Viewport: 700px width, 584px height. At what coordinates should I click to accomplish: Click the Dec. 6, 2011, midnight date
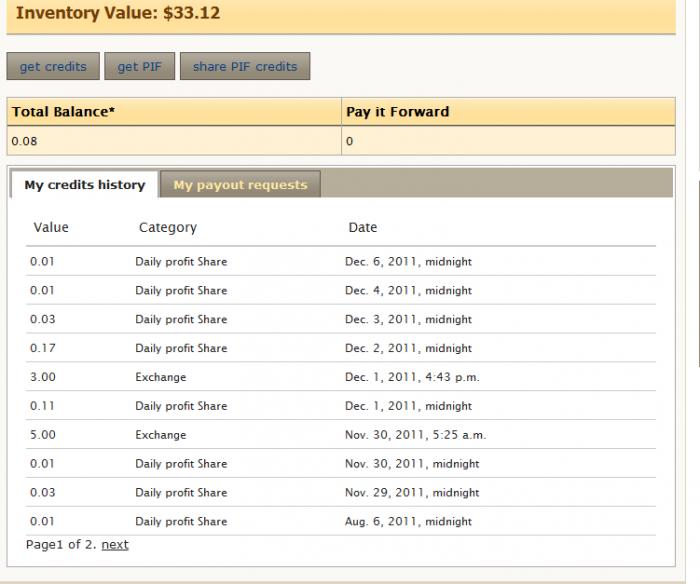pyautogui.click(x=408, y=261)
